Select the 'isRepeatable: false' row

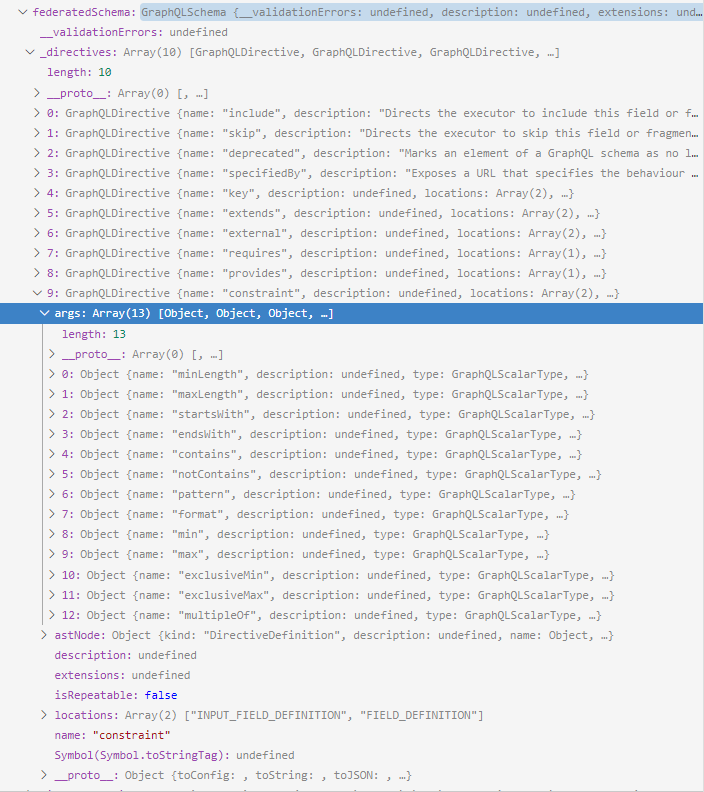pyautogui.click(x=352, y=695)
